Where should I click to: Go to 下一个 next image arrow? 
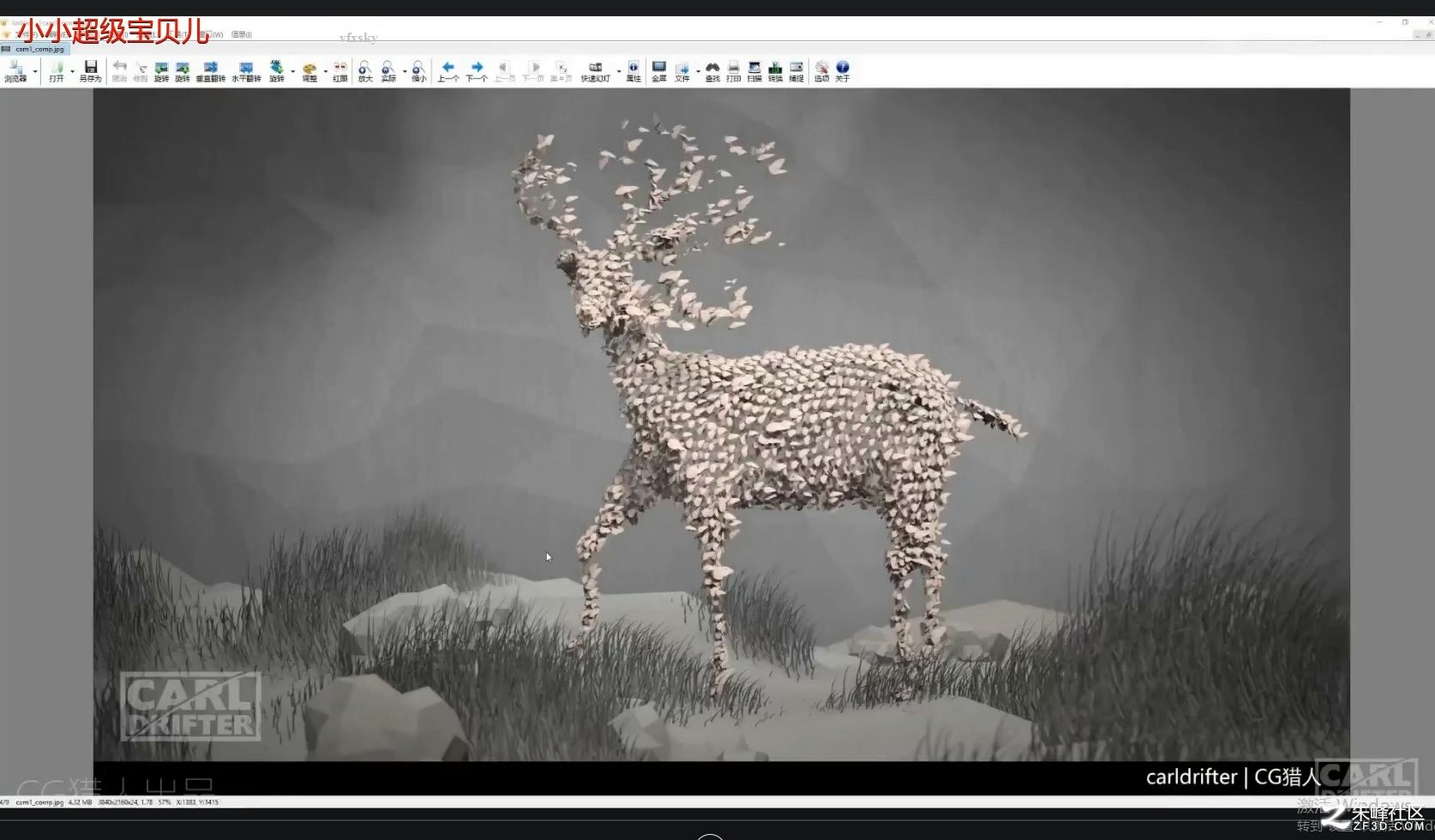[x=477, y=71]
